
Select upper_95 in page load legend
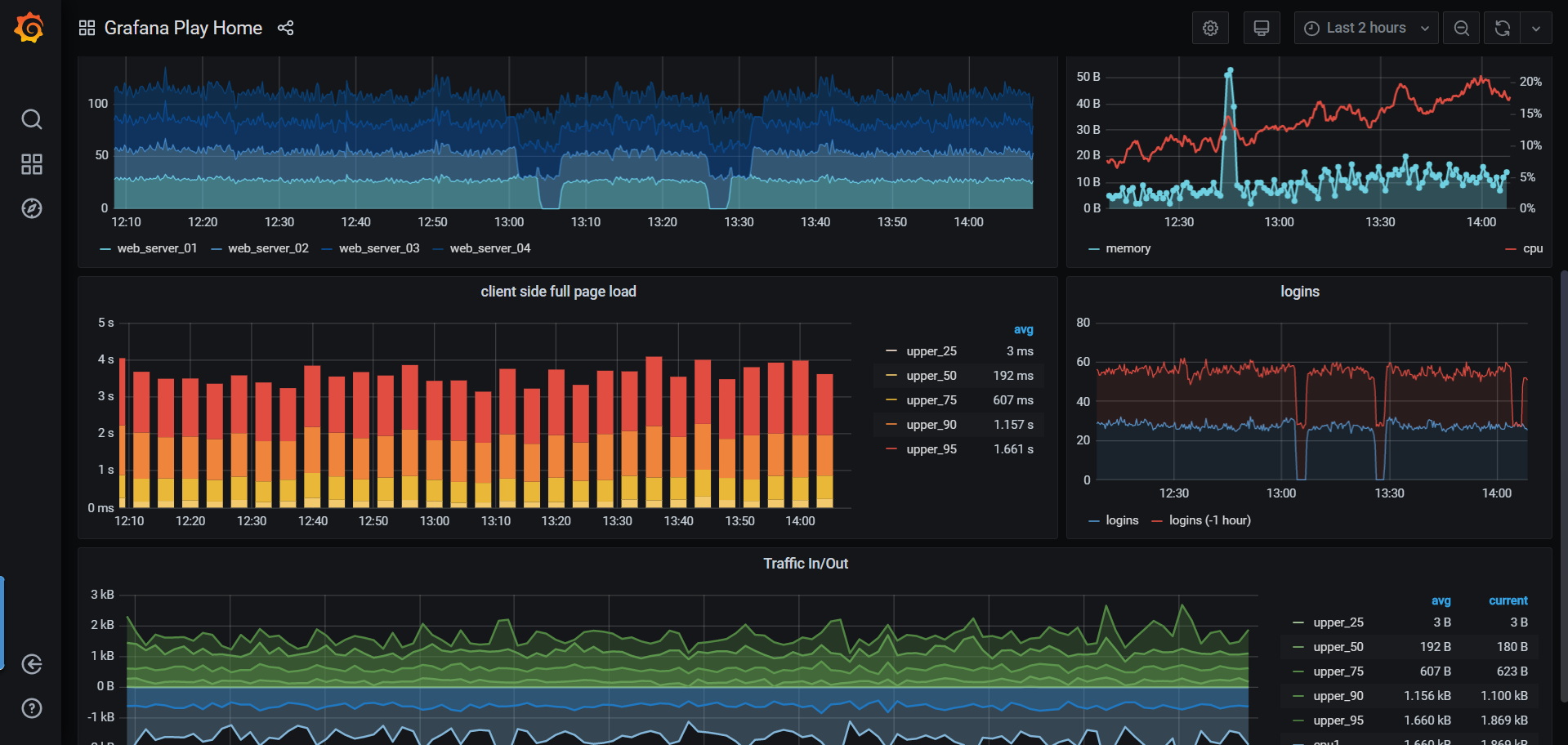(931, 448)
